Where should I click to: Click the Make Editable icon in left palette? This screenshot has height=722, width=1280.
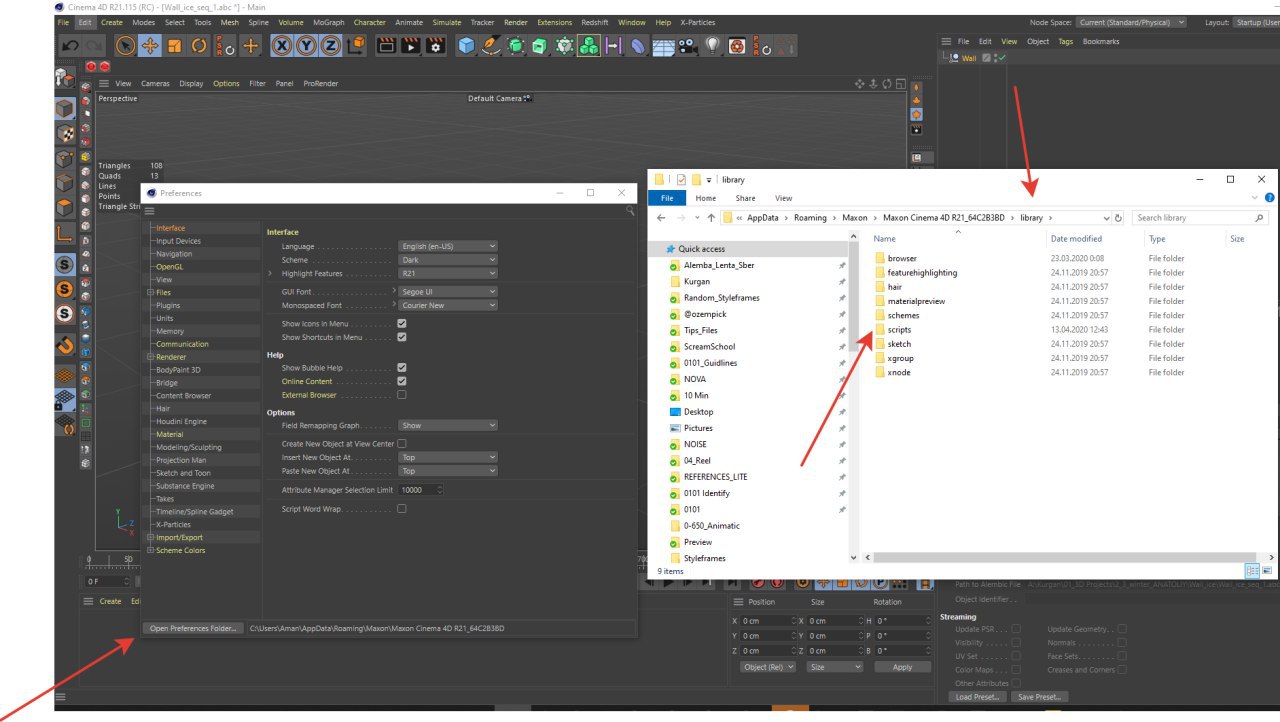65,76
